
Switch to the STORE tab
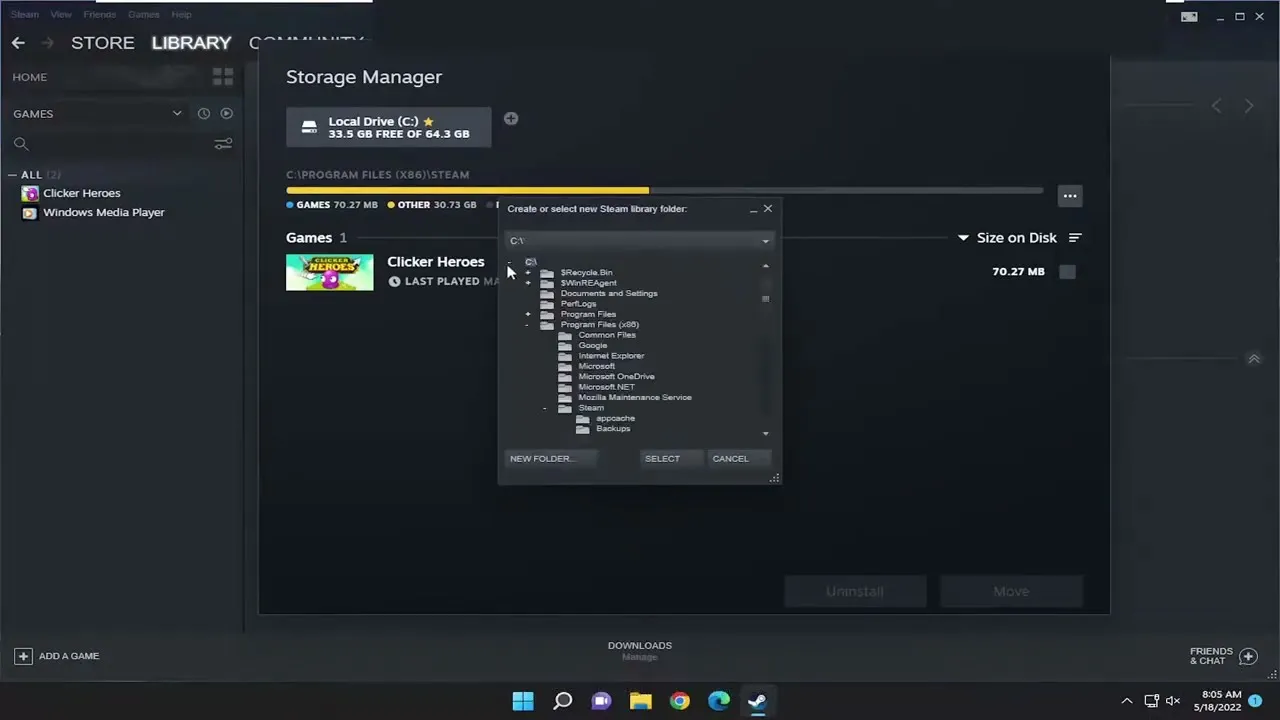click(x=102, y=42)
